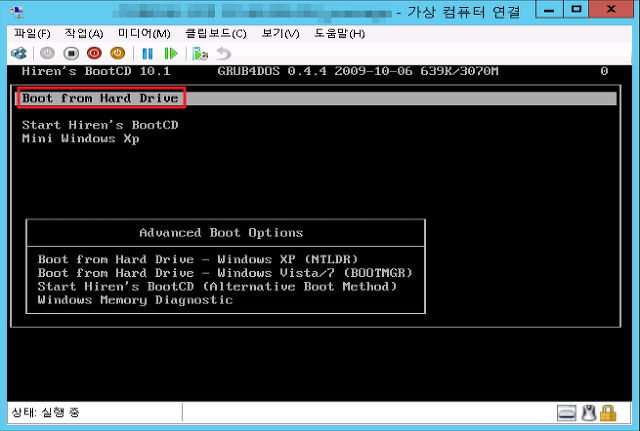Click the keyboard status bar icon
Screen dimensions: 640x431
pyautogui.click(x=567, y=413)
